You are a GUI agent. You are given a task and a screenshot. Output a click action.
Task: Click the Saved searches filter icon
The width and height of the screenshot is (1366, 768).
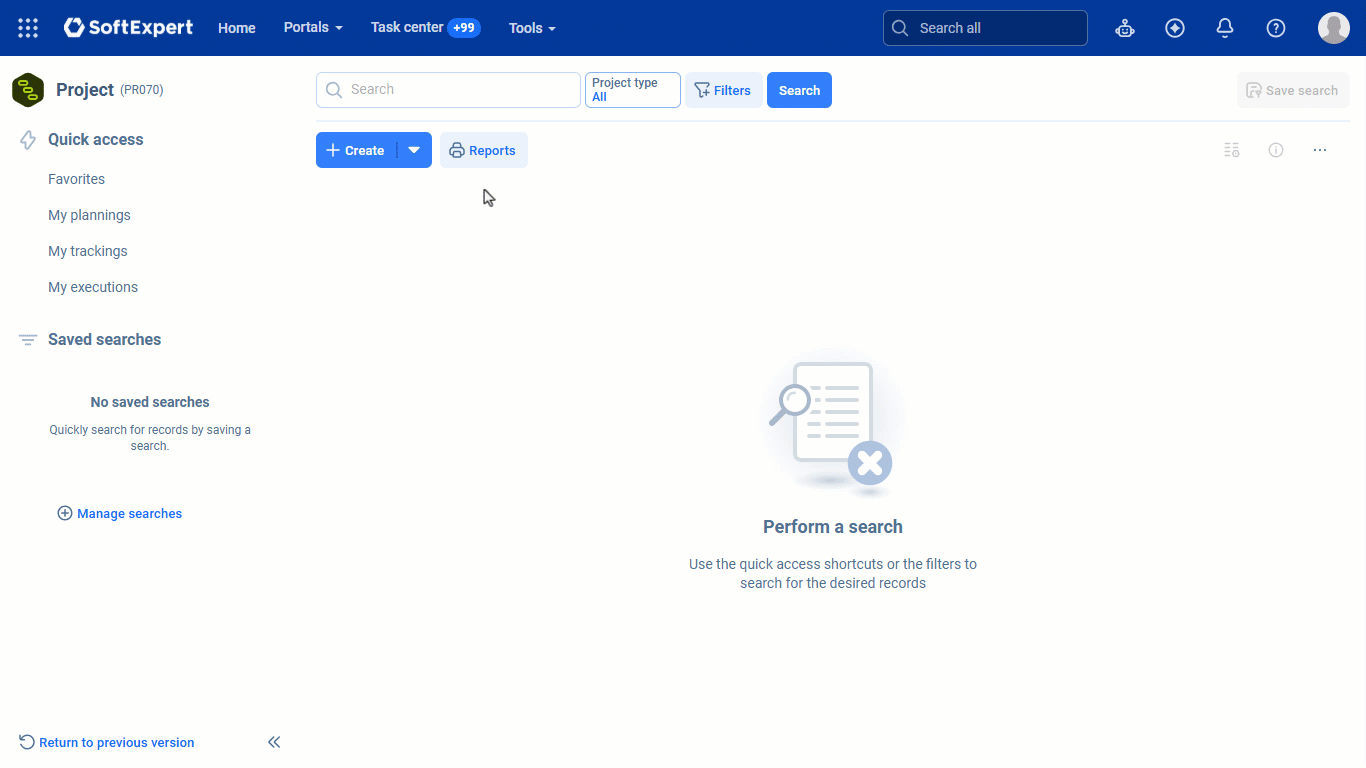[x=28, y=340]
